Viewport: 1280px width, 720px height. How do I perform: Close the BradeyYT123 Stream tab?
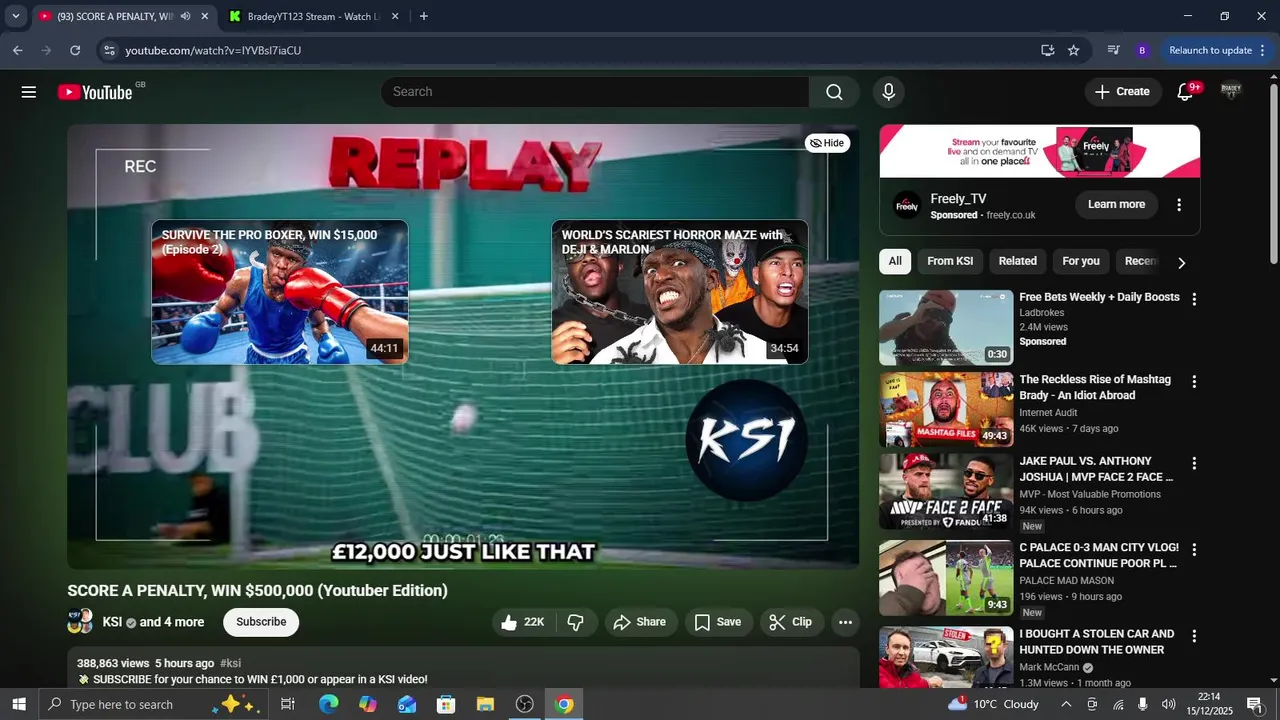click(395, 16)
